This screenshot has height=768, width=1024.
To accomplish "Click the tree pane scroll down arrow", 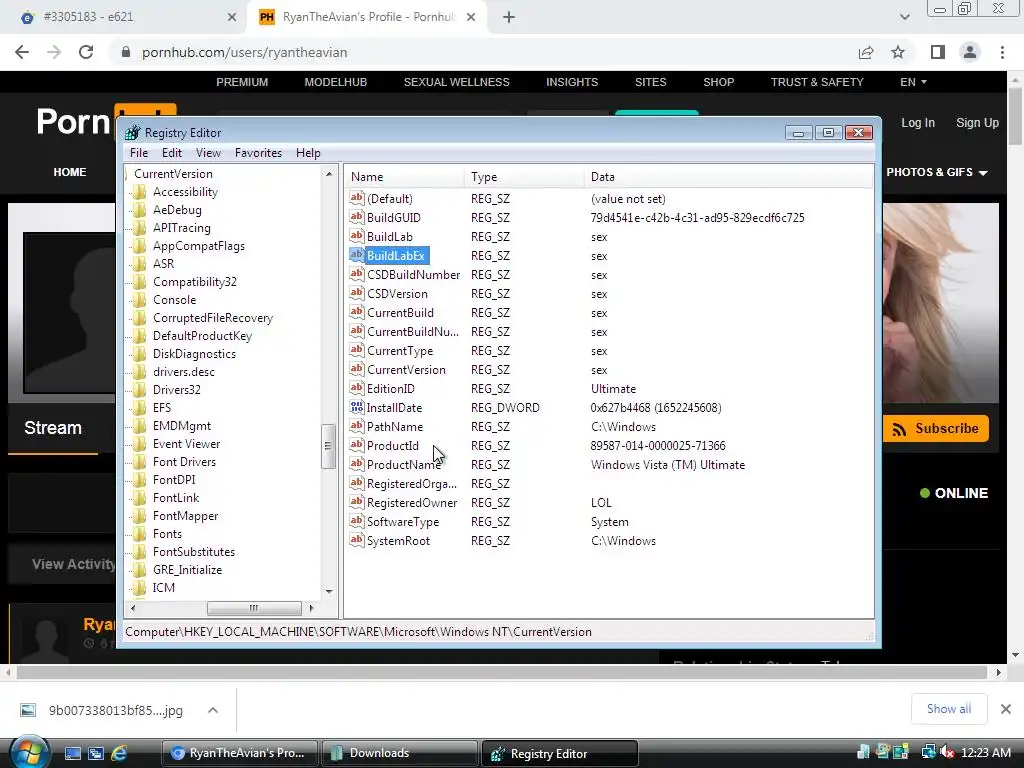I will coord(328,591).
